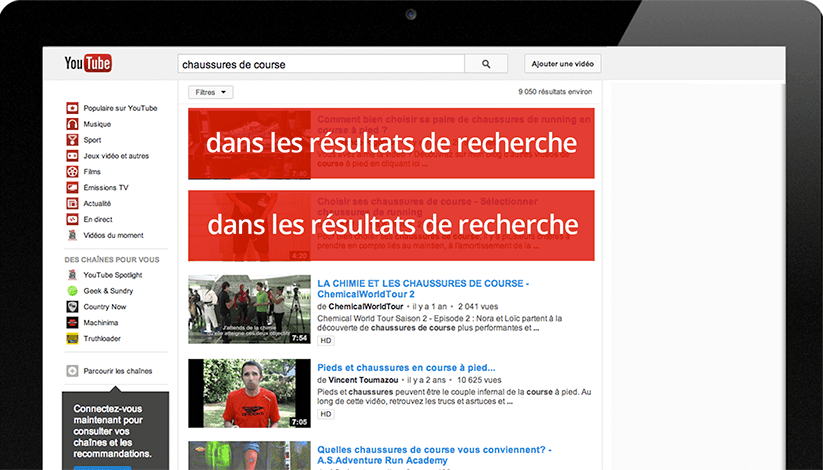This screenshot has height=470, width=823.
Task: Click the 2 041 vues count
Action: [x=478, y=306]
